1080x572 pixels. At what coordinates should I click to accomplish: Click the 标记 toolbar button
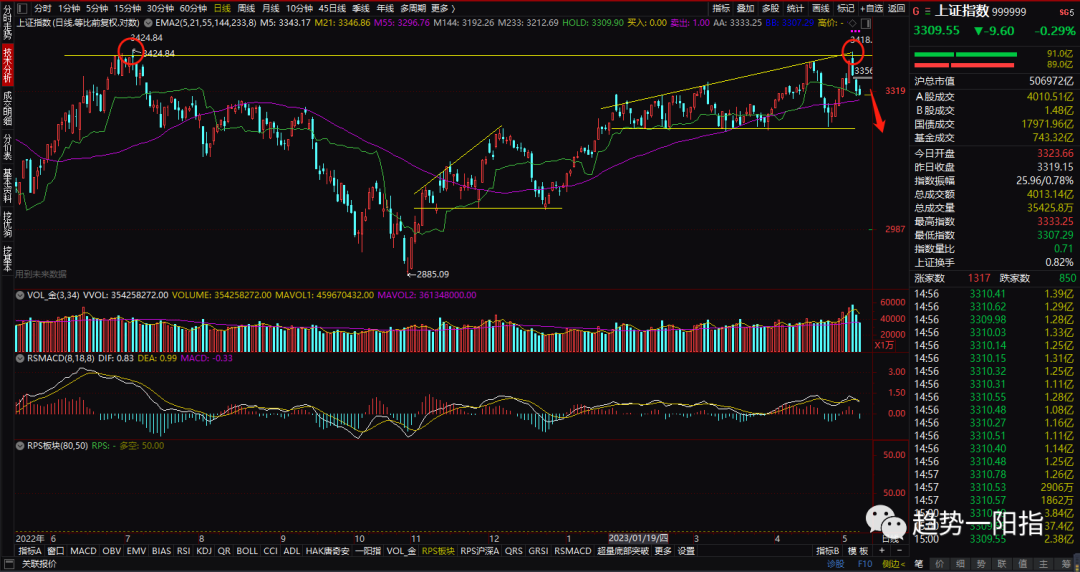(846, 8)
